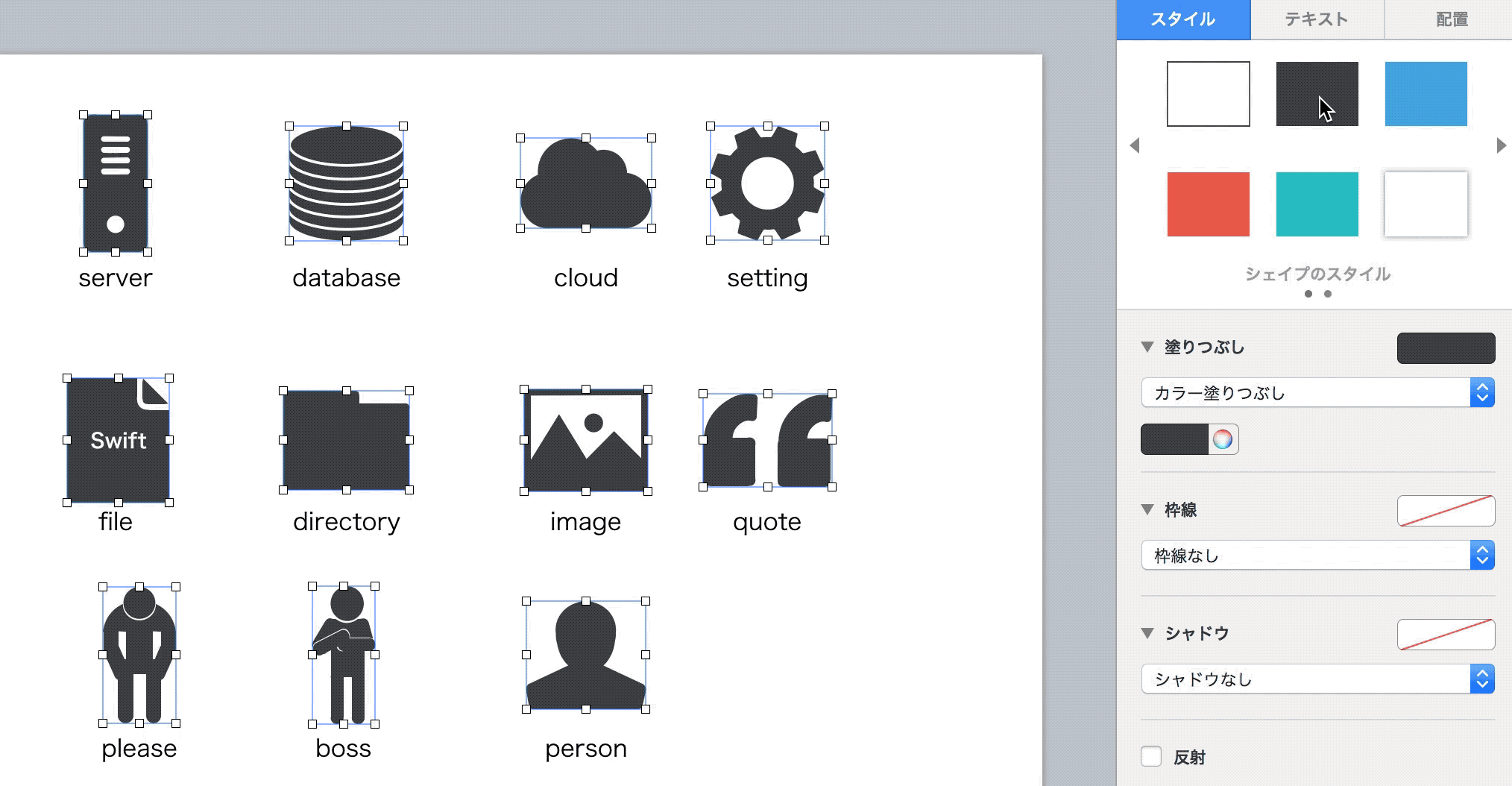The height and width of the screenshot is (786, 1512).
Task: Show next page of shape styles
Action: (x=1500, y=146)
